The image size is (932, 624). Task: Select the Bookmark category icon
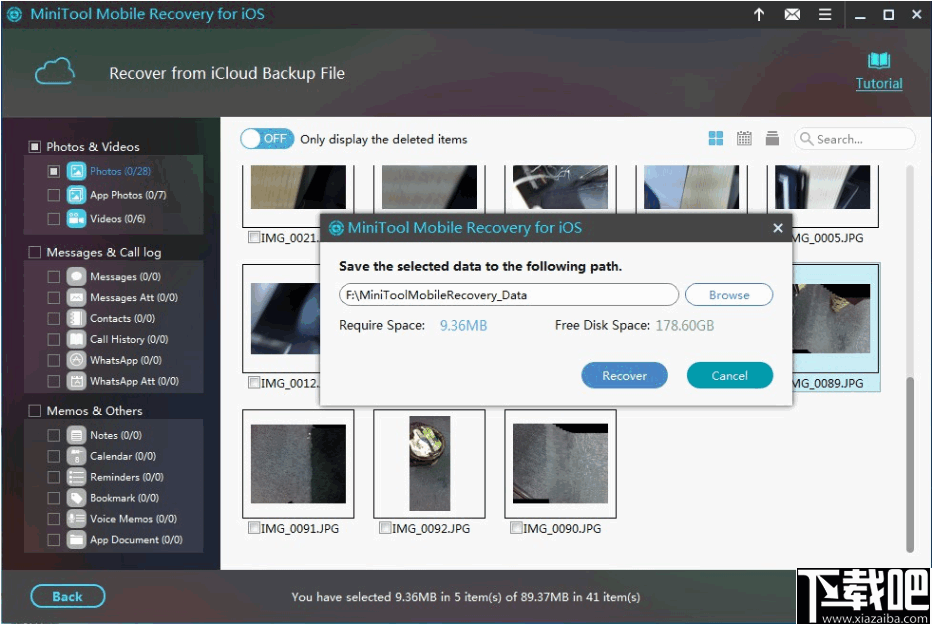click(x=76, y=498)
